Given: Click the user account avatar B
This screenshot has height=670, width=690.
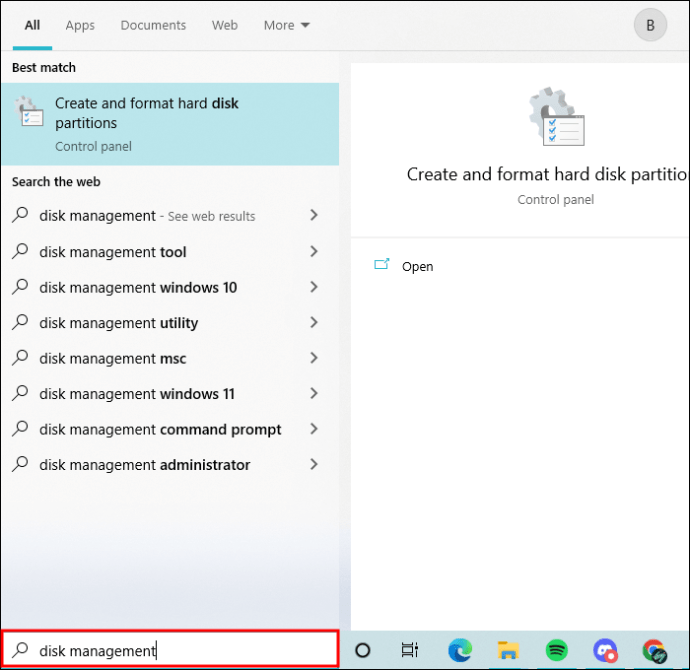Looking at the screenshot, I should (650, 25).
